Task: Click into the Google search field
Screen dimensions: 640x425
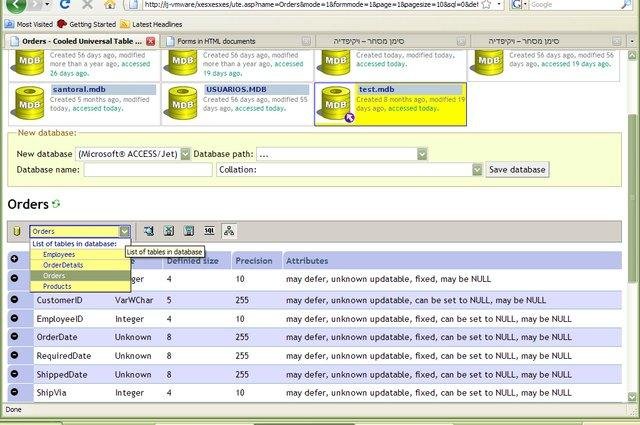Action: (574, 4)
